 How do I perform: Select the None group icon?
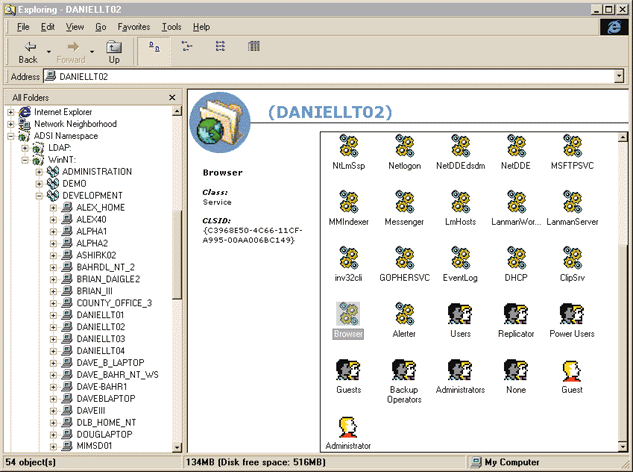(x=516, y=370)
